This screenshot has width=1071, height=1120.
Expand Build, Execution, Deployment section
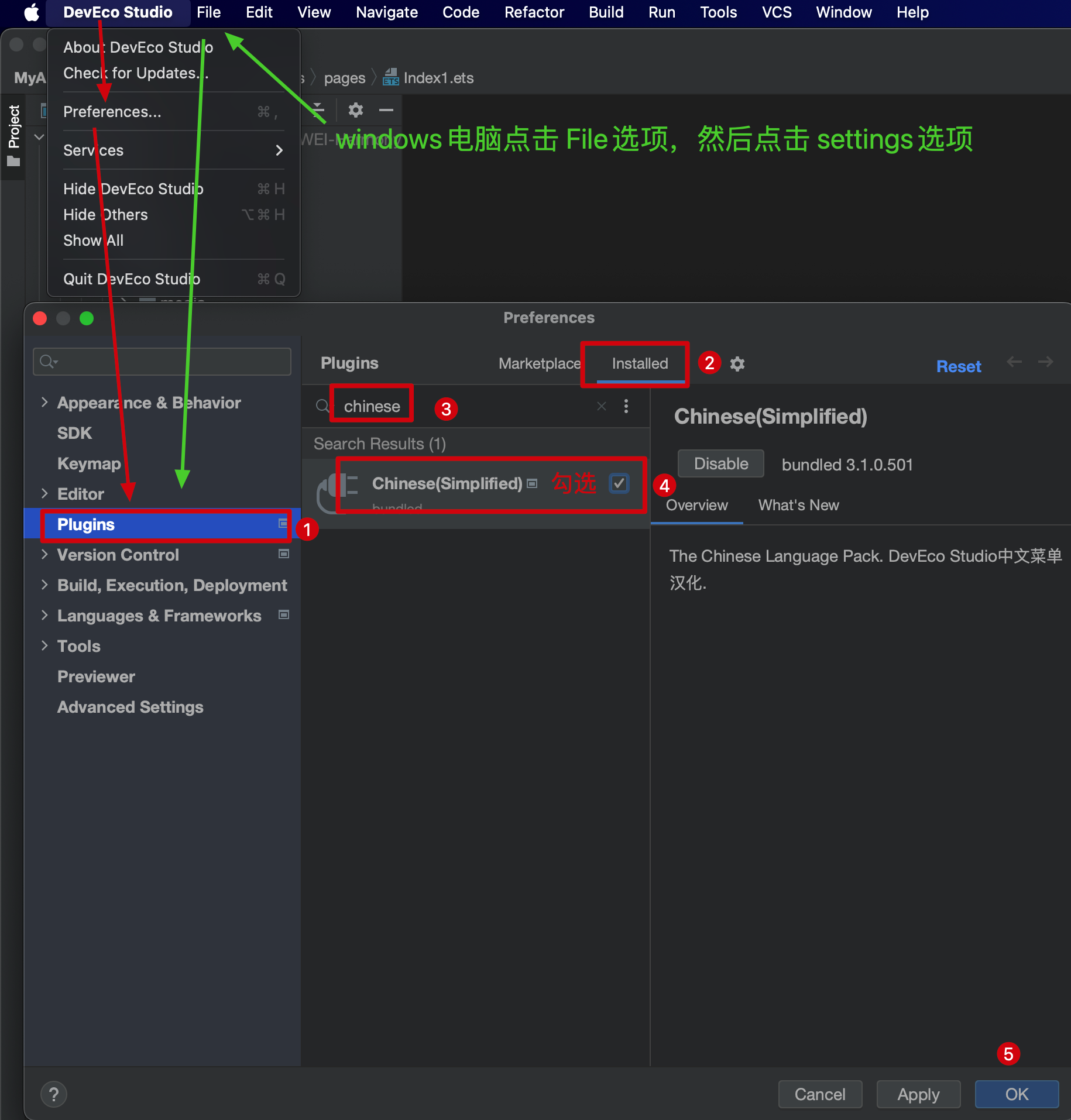[44, 585]
